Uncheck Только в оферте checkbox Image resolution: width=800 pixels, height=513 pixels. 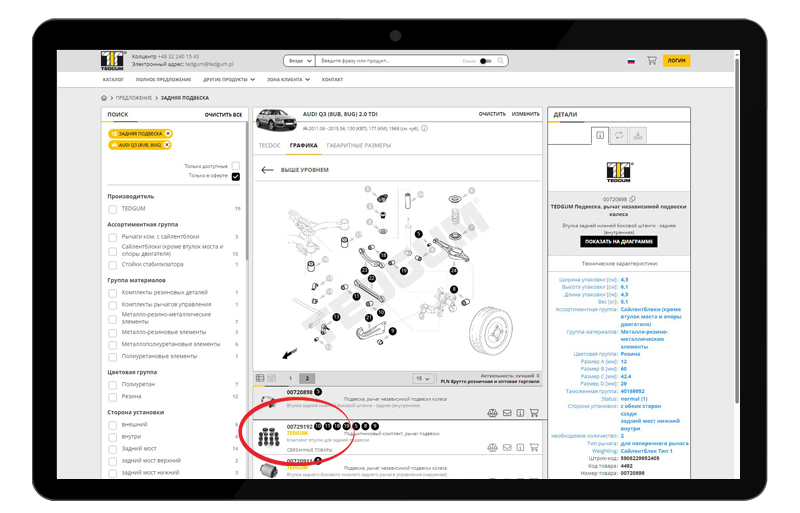point(236,176)
